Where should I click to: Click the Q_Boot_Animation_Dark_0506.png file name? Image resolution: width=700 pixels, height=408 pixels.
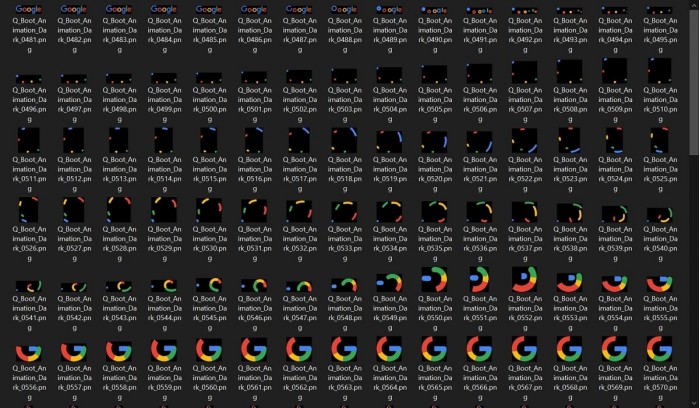(480, 104)
